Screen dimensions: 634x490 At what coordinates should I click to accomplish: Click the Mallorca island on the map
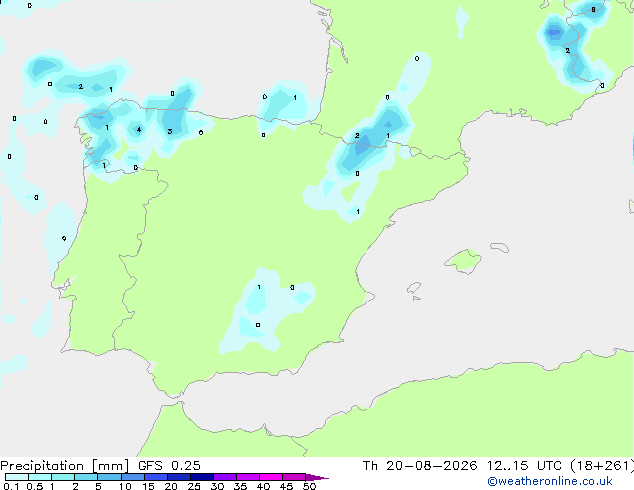pos(464,261)
